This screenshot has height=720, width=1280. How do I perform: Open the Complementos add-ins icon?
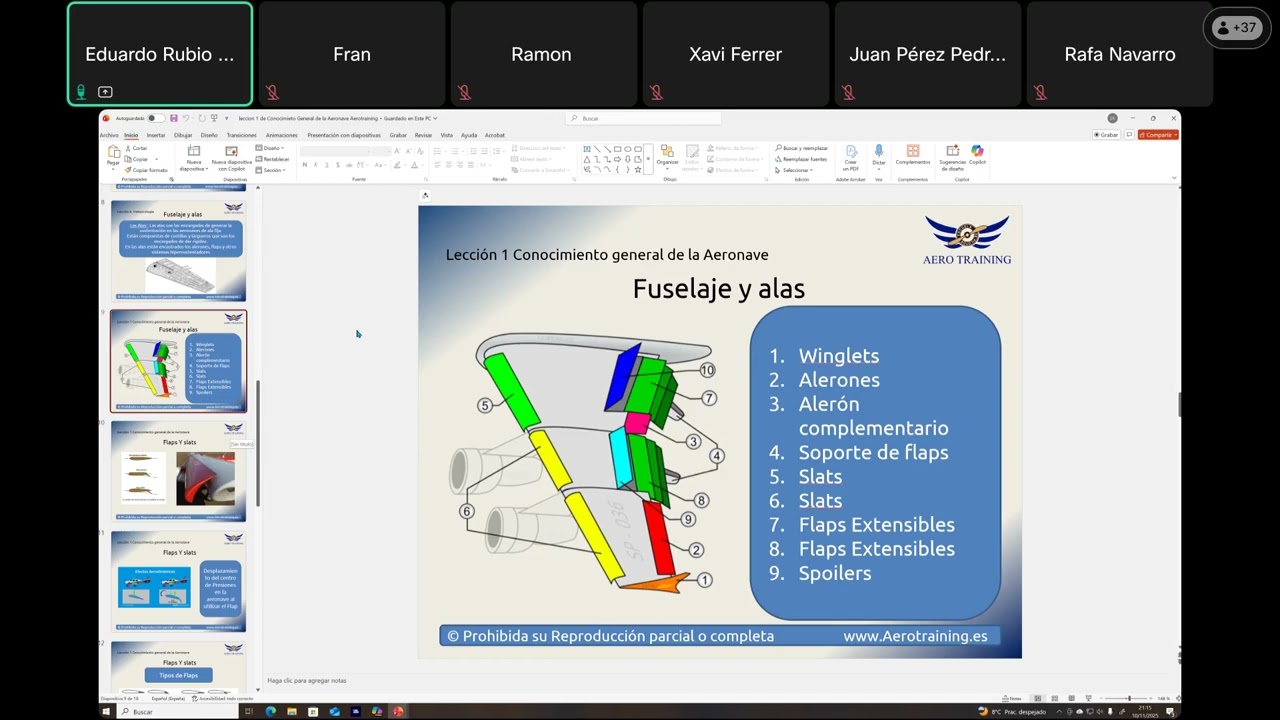point(913,150)
